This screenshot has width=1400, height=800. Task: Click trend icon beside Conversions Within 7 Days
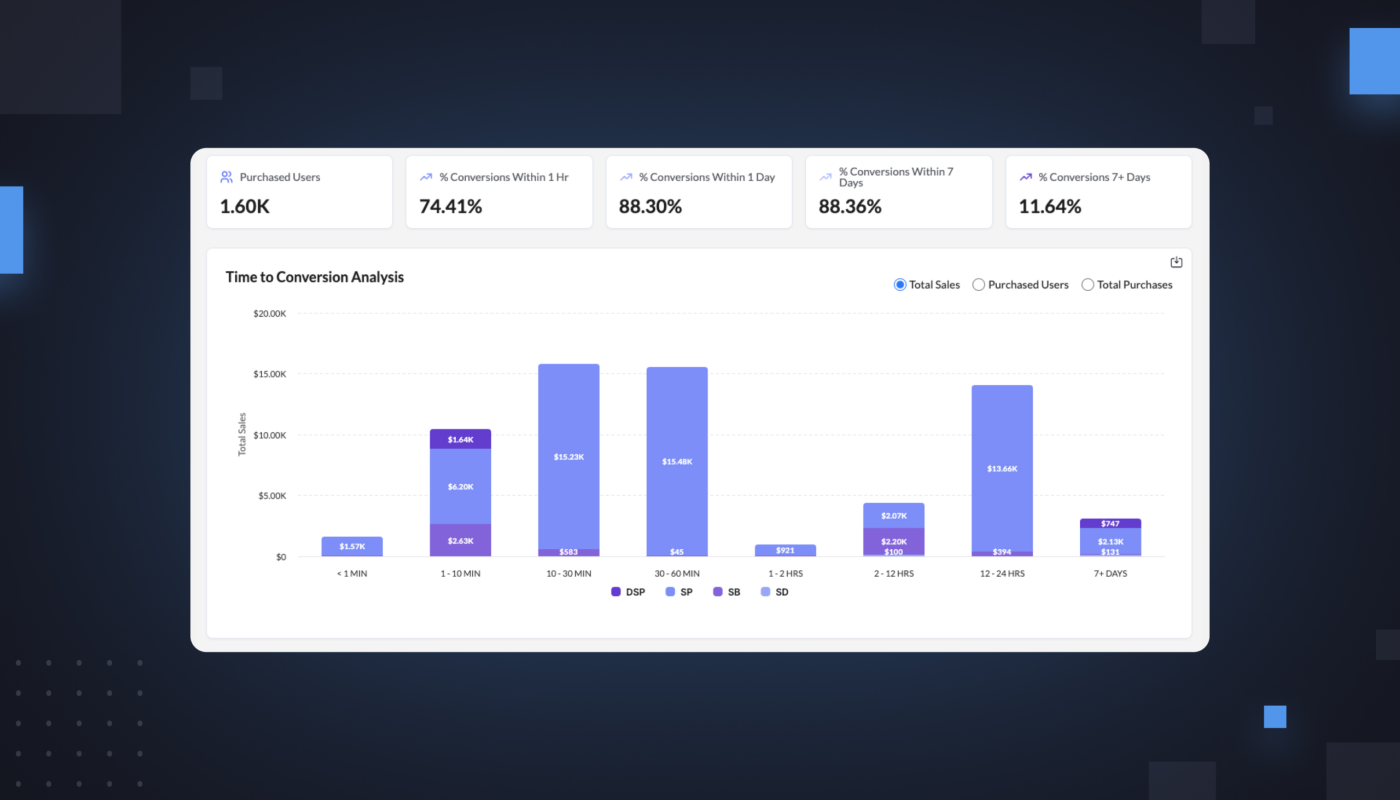pyautogui.click(x=825, y=177)
